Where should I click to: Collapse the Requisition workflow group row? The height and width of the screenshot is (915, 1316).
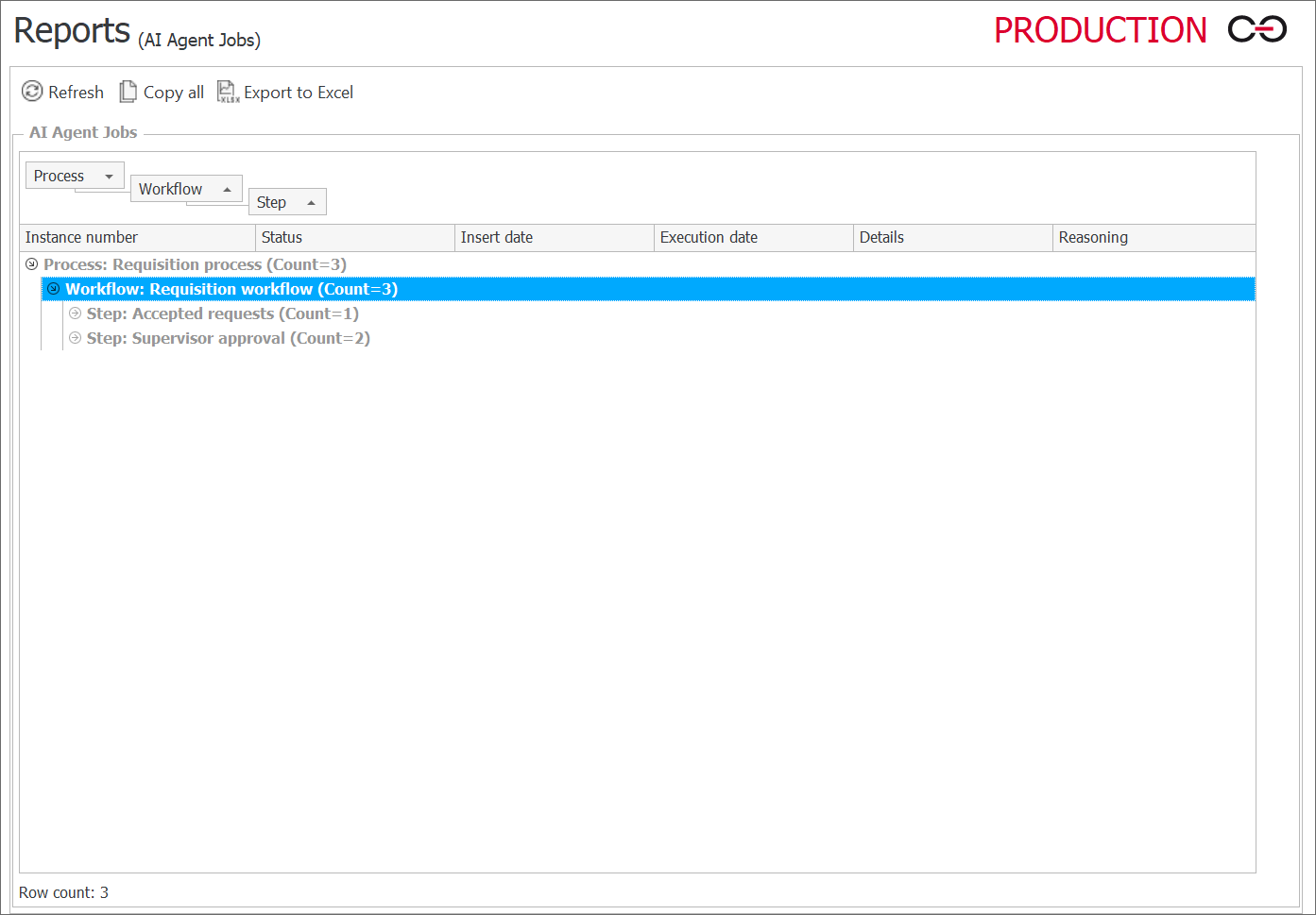[54, 289]
